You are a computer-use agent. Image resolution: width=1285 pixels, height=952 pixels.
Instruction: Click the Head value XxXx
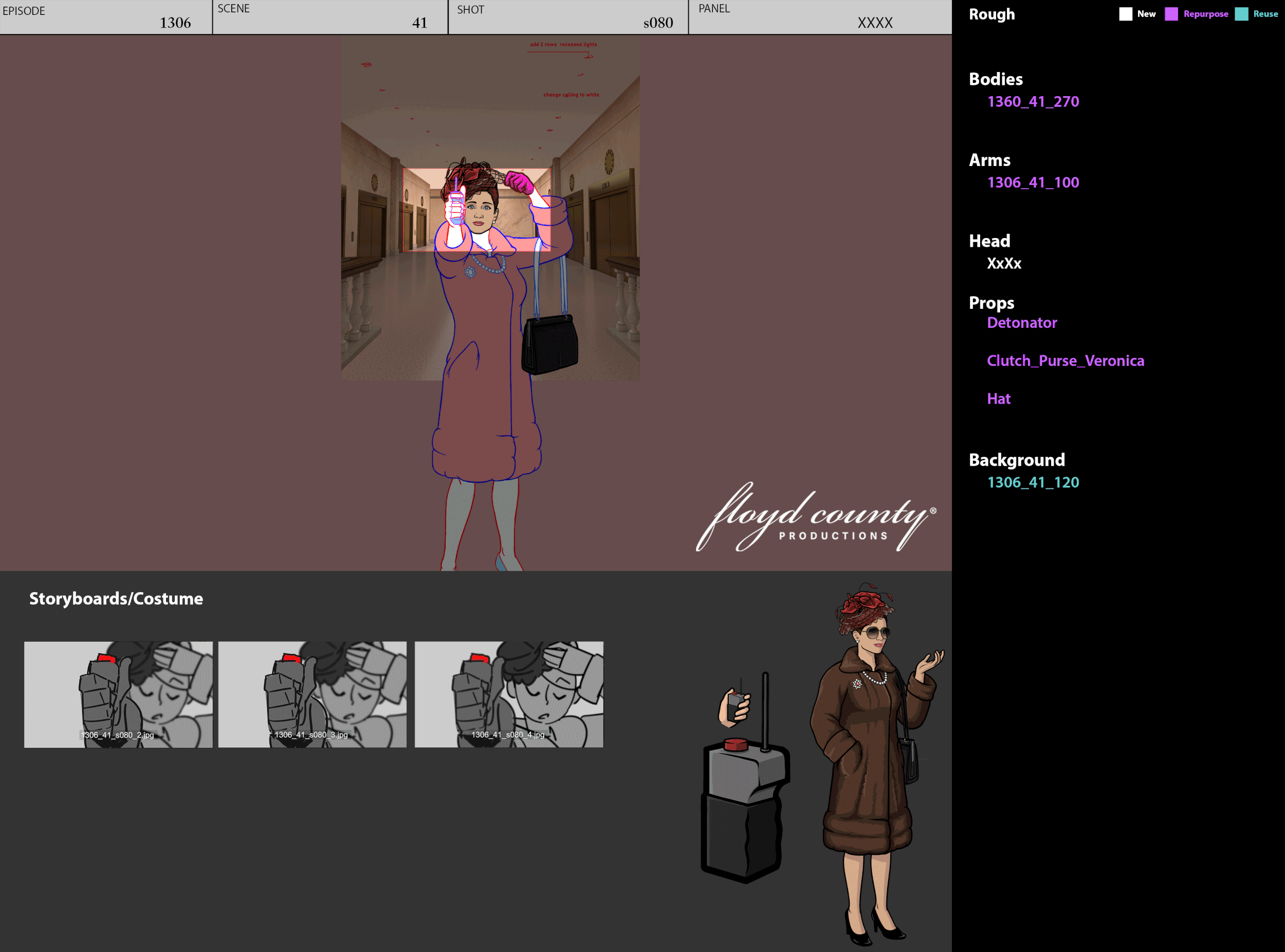pos(1004,263)
